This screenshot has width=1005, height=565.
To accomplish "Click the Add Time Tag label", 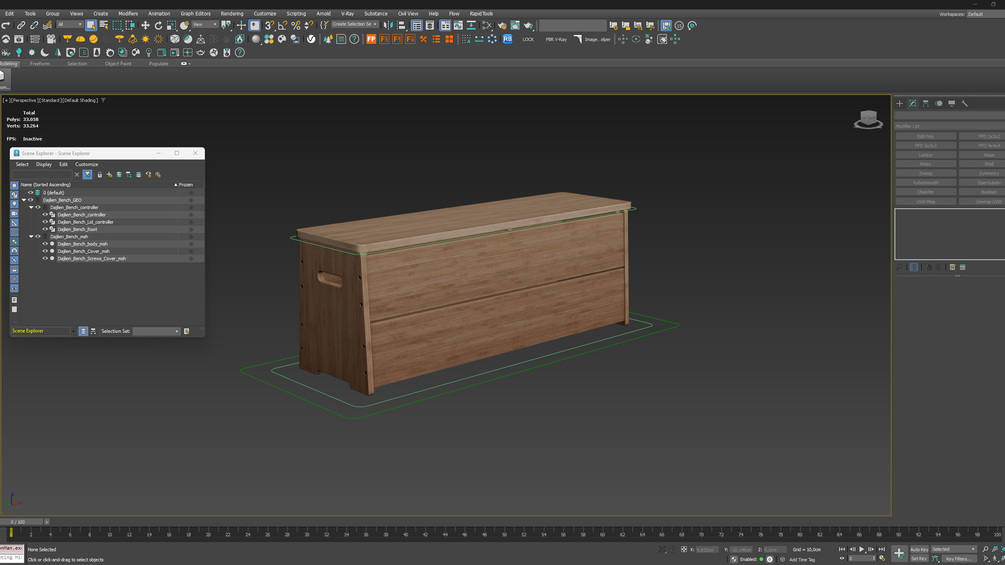I will point(802,559).
